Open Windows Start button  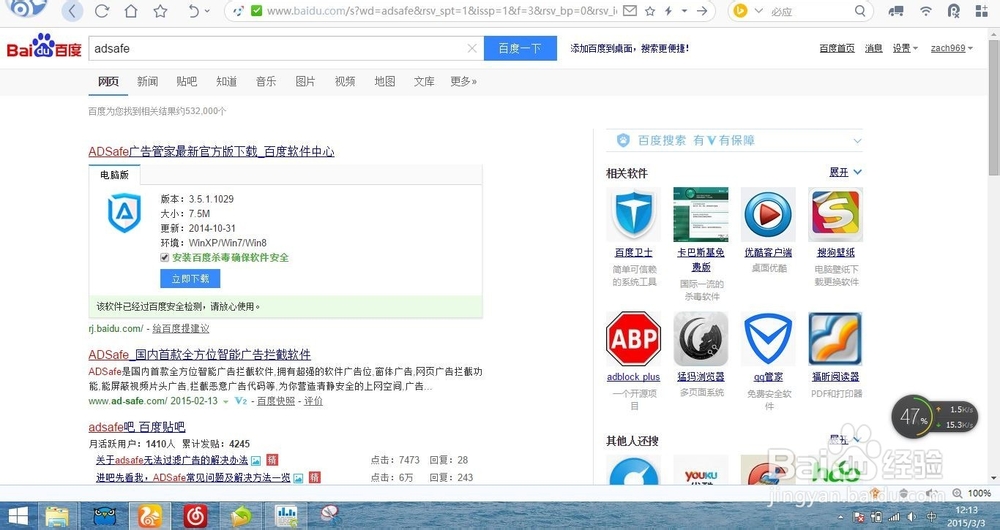point(18,516)
